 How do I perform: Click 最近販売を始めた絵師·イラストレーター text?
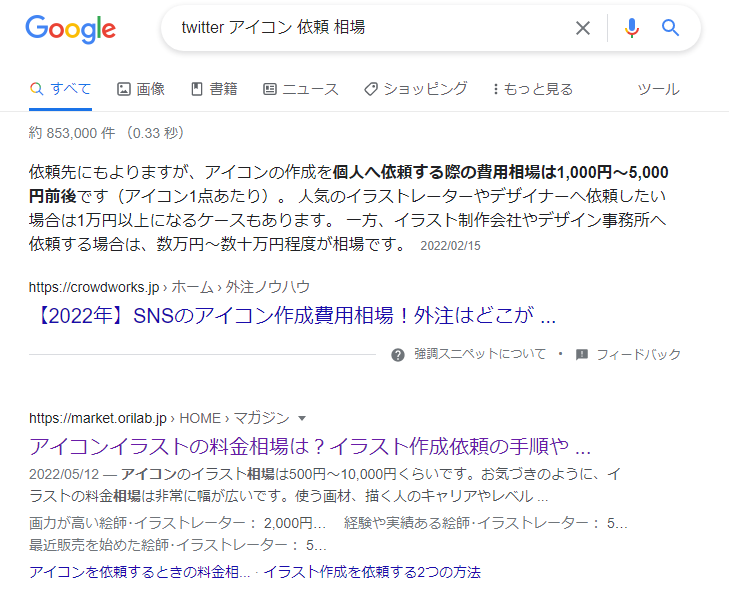[158, 545]
